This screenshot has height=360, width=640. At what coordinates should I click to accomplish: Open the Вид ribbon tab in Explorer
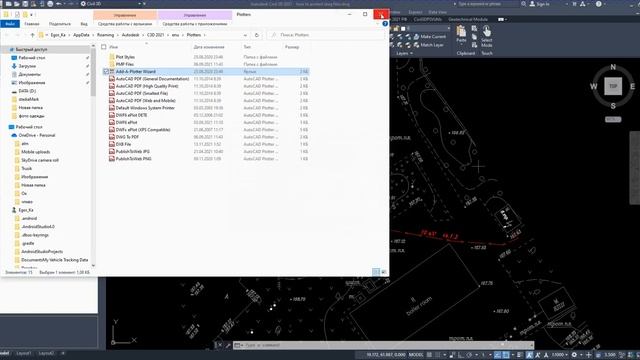[x=84, y=24]
